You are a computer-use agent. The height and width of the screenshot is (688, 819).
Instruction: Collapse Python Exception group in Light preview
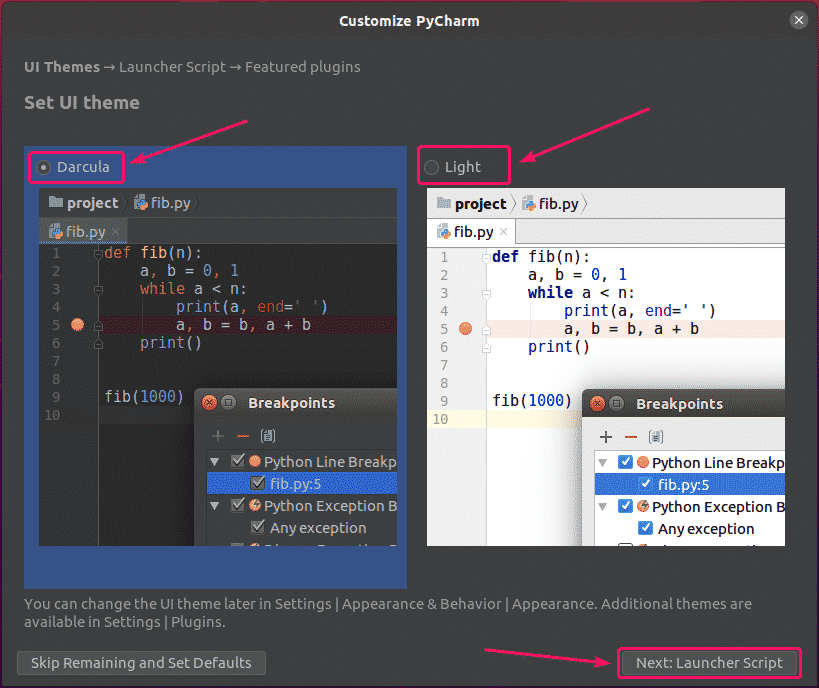(x=603, y=506)
